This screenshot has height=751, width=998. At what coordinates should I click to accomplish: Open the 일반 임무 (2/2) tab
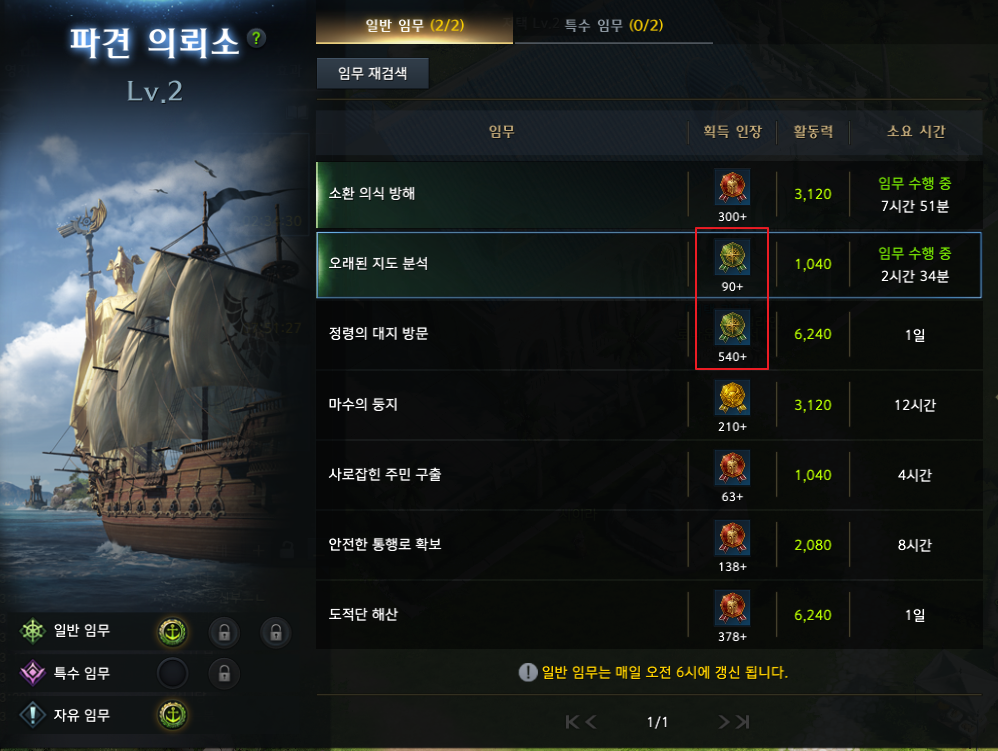coord(414,25)
